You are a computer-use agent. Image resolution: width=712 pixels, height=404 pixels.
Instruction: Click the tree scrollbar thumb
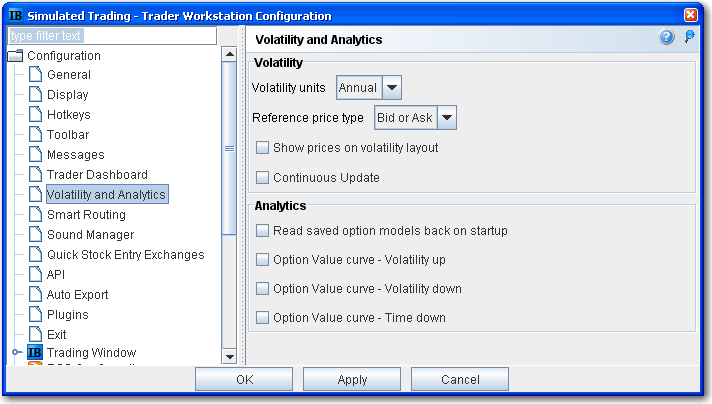pos(230,148)
